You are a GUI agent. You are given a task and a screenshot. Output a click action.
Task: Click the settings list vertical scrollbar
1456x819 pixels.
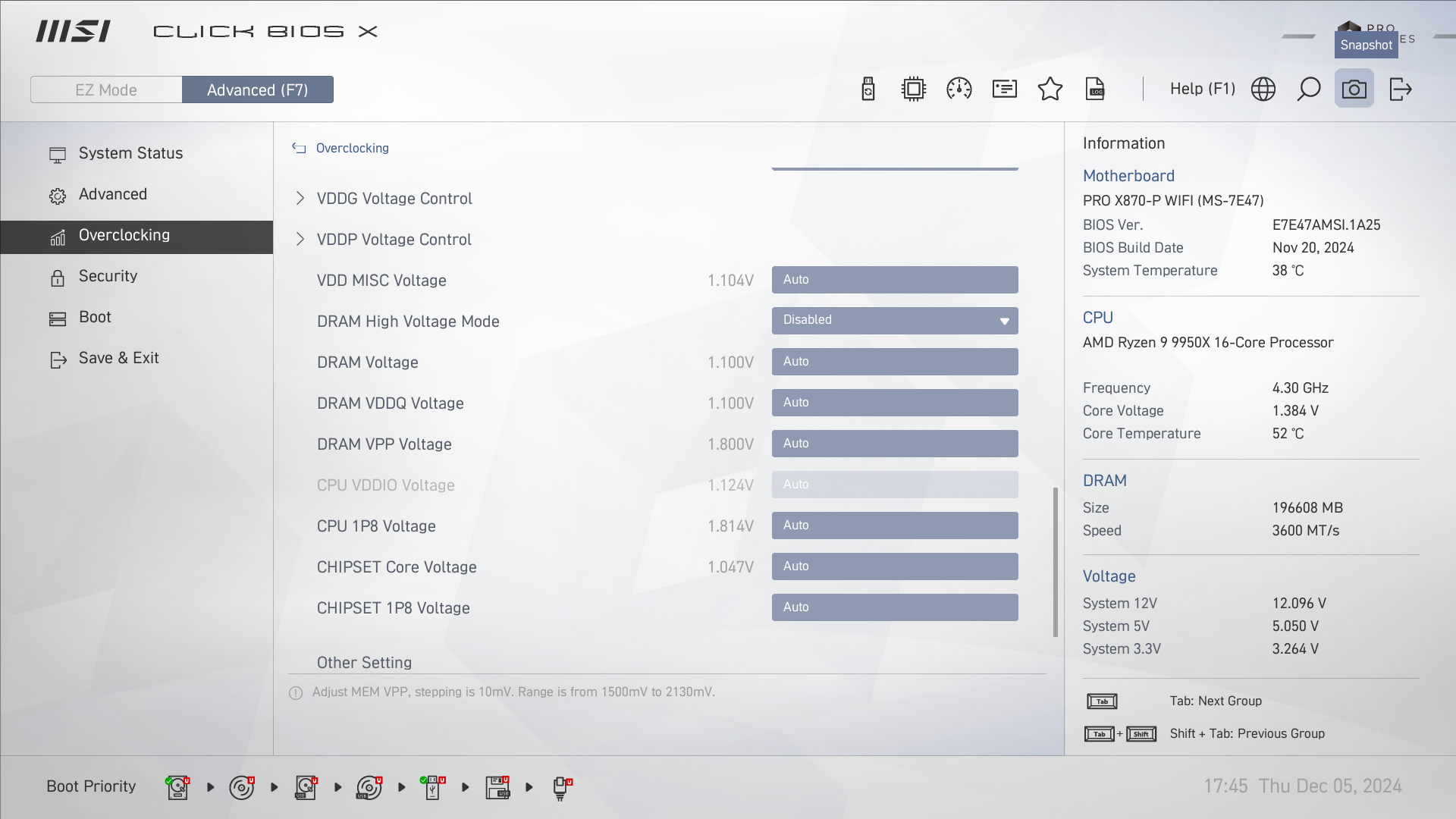point(1055,562)
